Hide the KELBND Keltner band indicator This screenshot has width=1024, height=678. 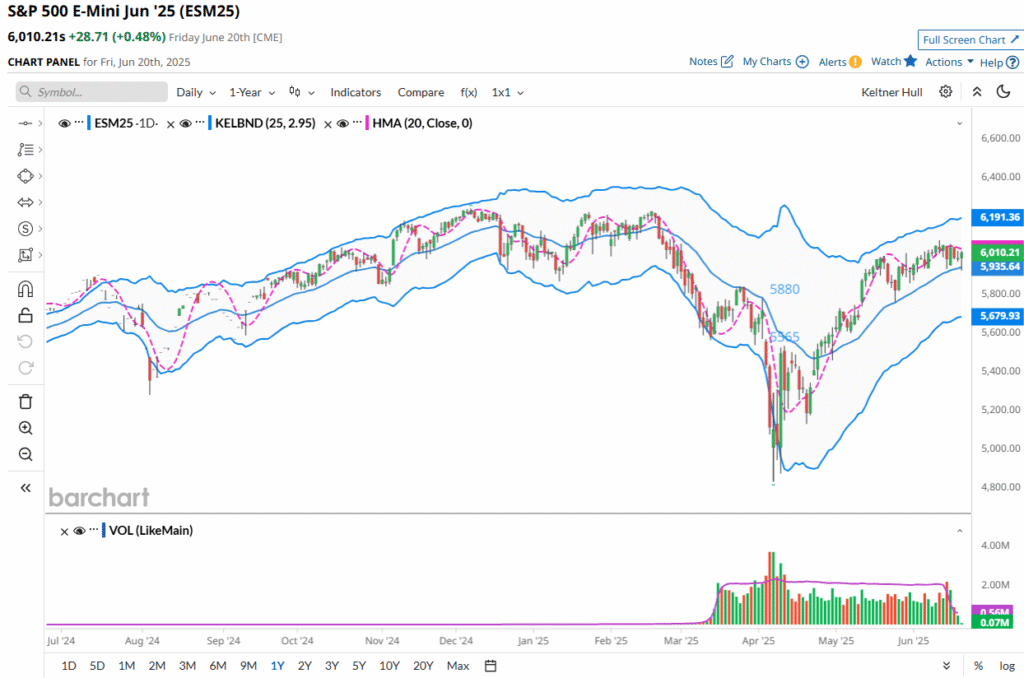(185, 123)
